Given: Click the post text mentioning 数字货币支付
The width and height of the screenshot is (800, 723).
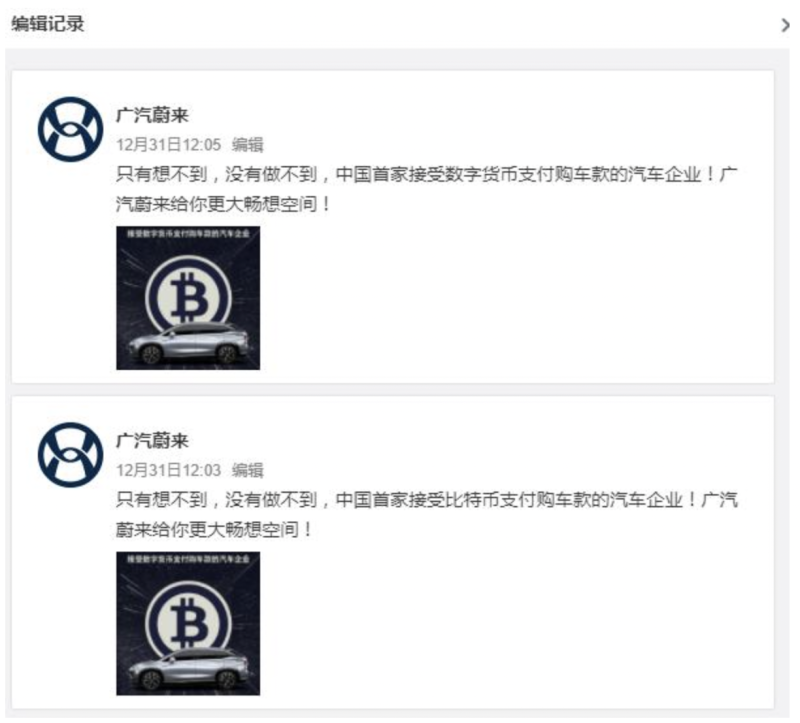Looking at the screenshot, I should [x=427, y=189].
